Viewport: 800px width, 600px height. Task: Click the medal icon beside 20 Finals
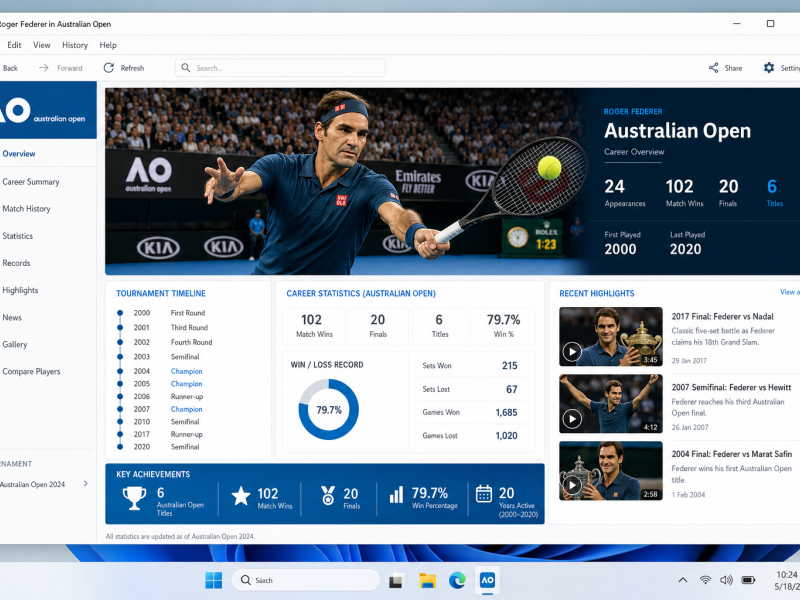(328, 495)
